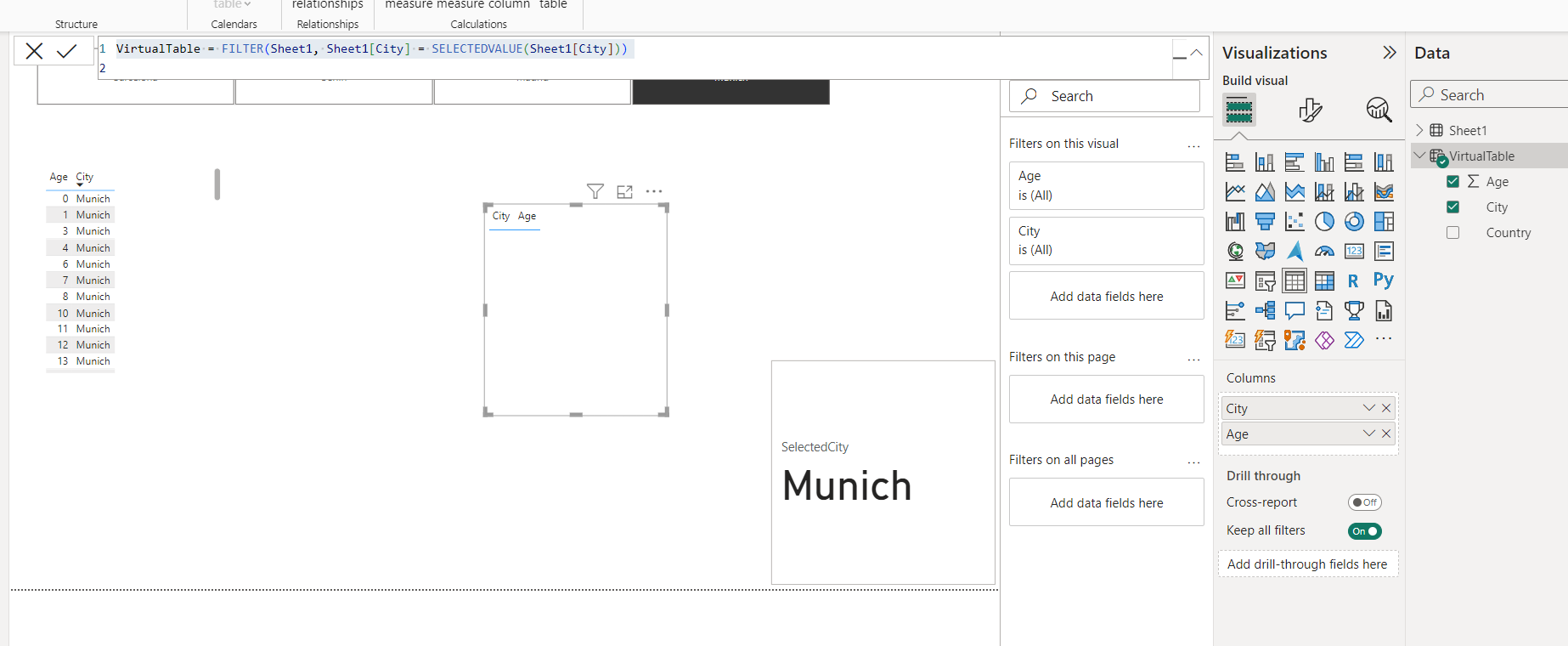Insert a globe Map visual
Image resolution: width=1568 pixels, height=646 pixels.
1235,251
